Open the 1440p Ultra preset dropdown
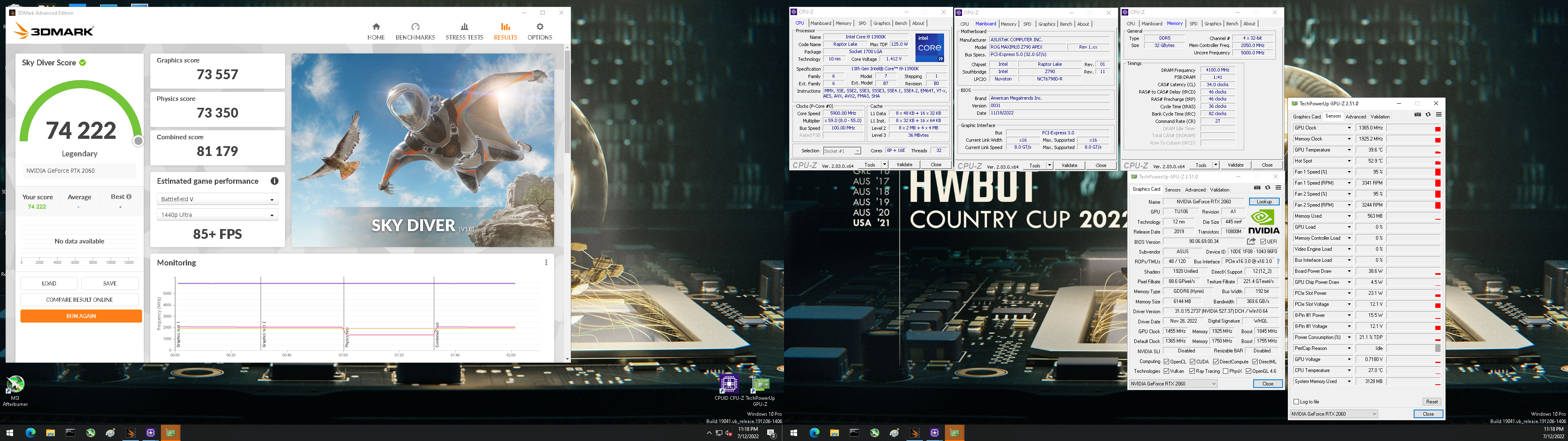 click(x=217, y=215)
